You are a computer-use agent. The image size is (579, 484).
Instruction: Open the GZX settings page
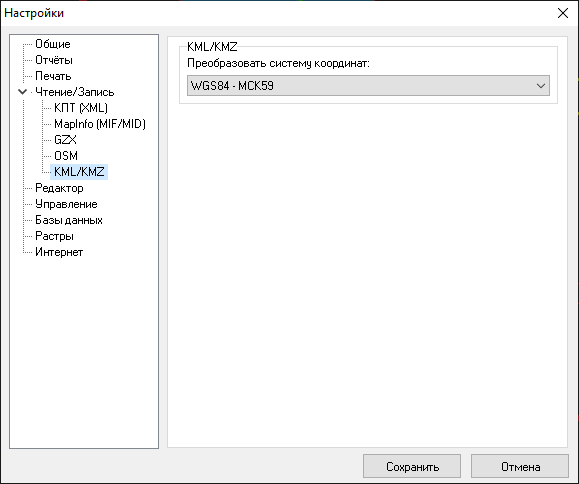coord(65,140)
